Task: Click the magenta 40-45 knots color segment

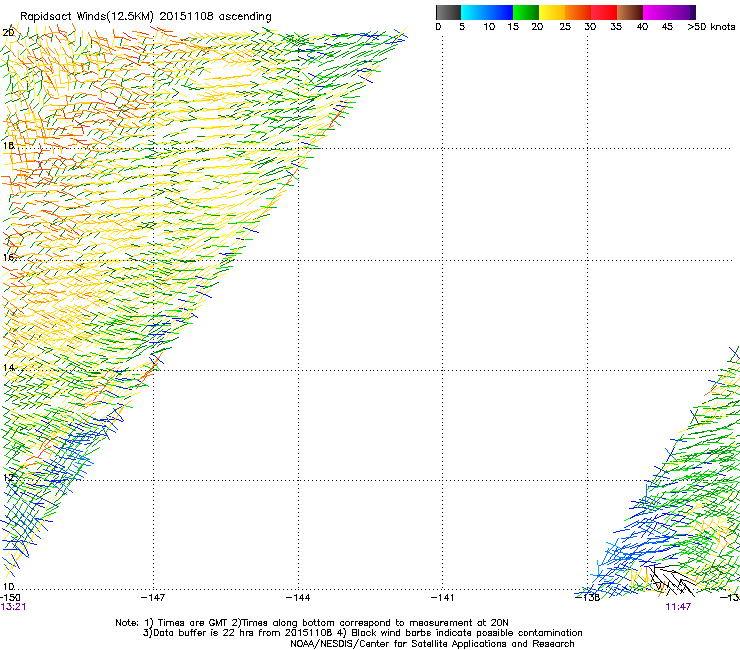Action: [x=656, y=12]
